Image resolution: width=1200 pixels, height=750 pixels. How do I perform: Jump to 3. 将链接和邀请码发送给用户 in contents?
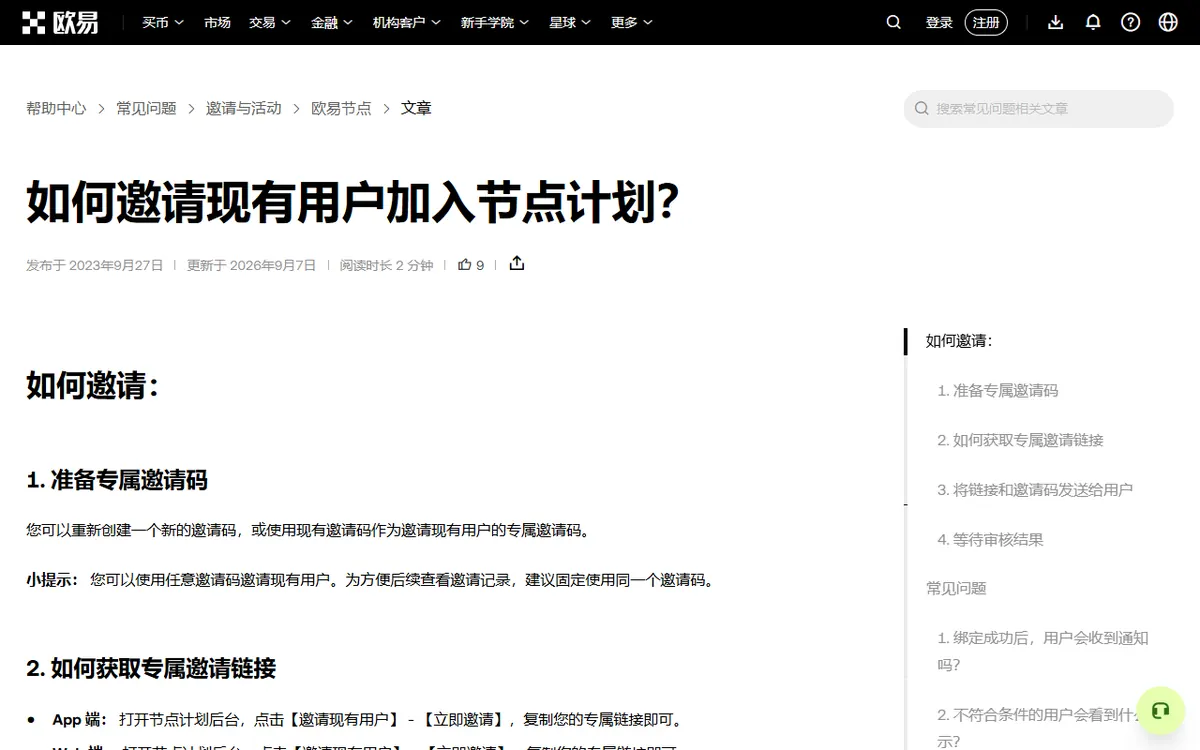(x=1035, y=490)
